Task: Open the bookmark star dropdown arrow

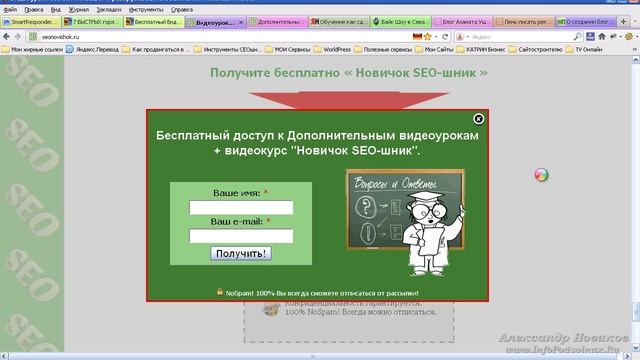Action: [436, 37]
